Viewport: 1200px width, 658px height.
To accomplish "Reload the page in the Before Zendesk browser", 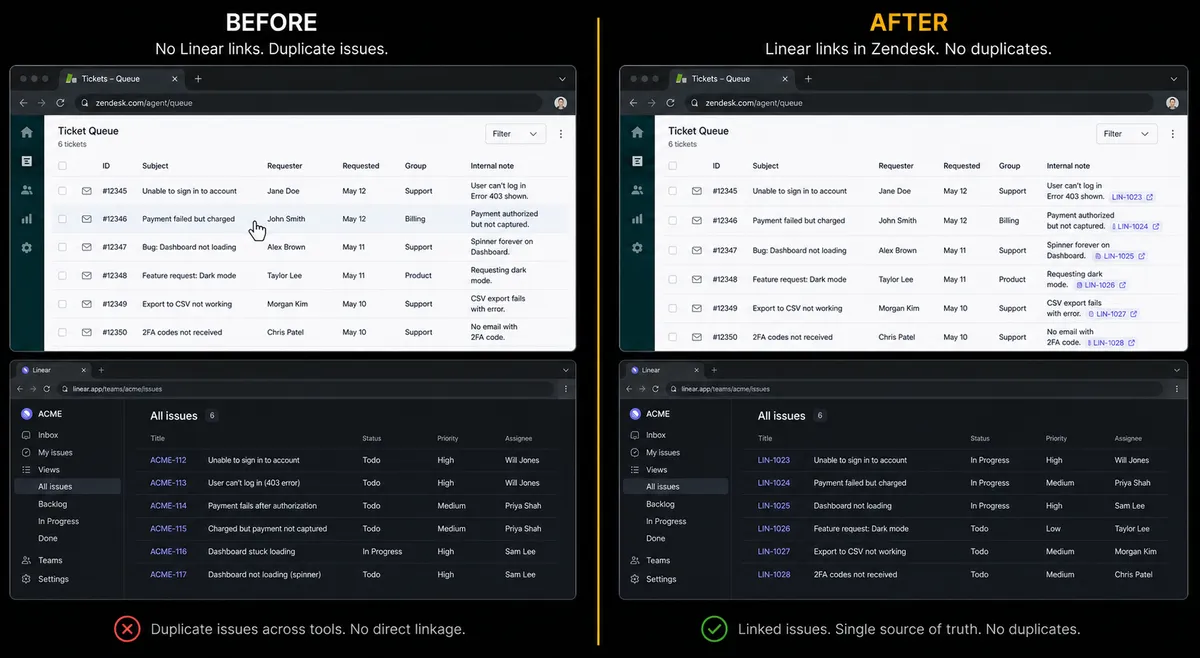I will (x=60, y=102).
